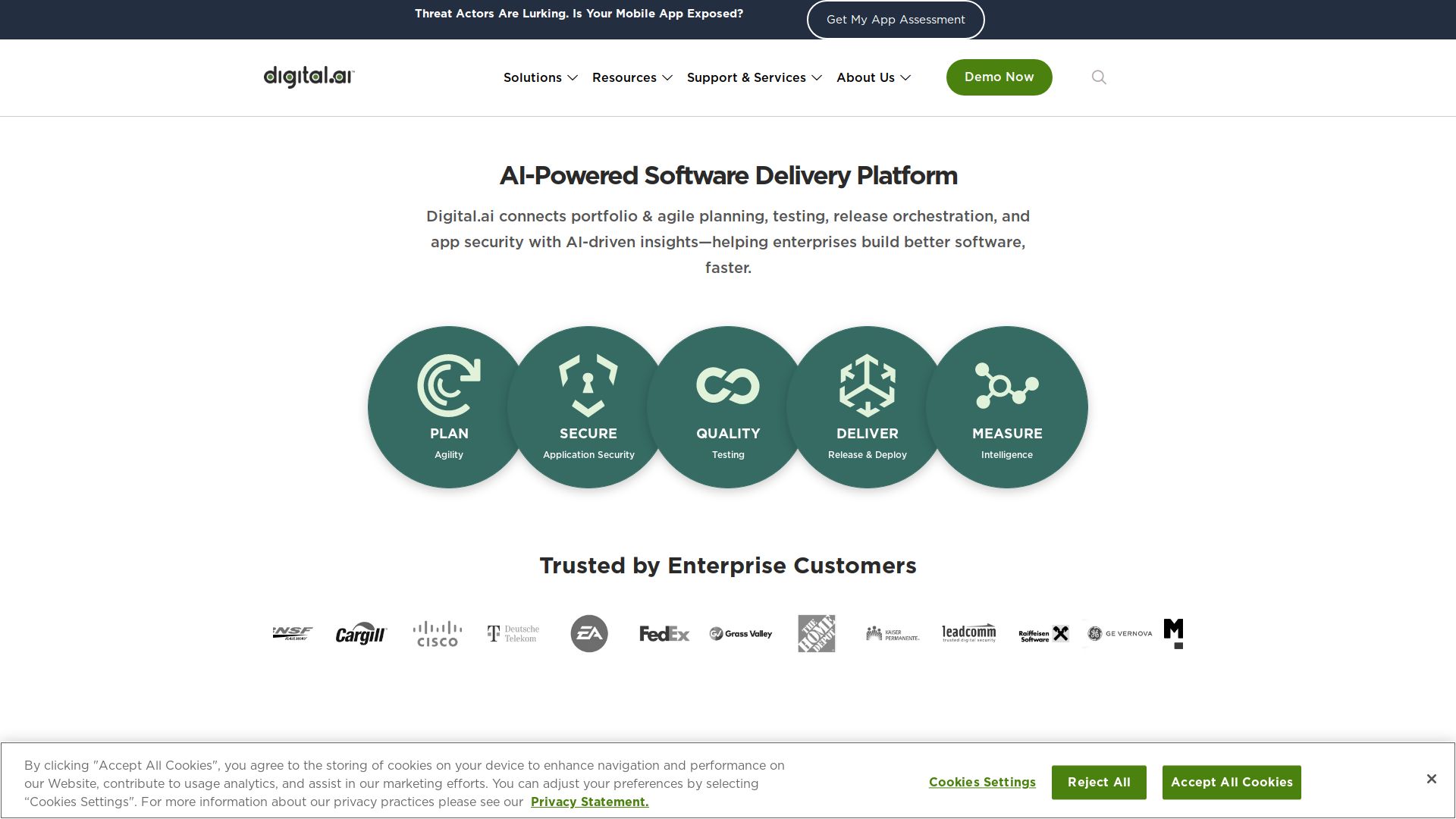This screenshot has height=819, width=1456.
Task: Open the DELIVER Release & Deploy icon
Action: (x=867, y=385)
